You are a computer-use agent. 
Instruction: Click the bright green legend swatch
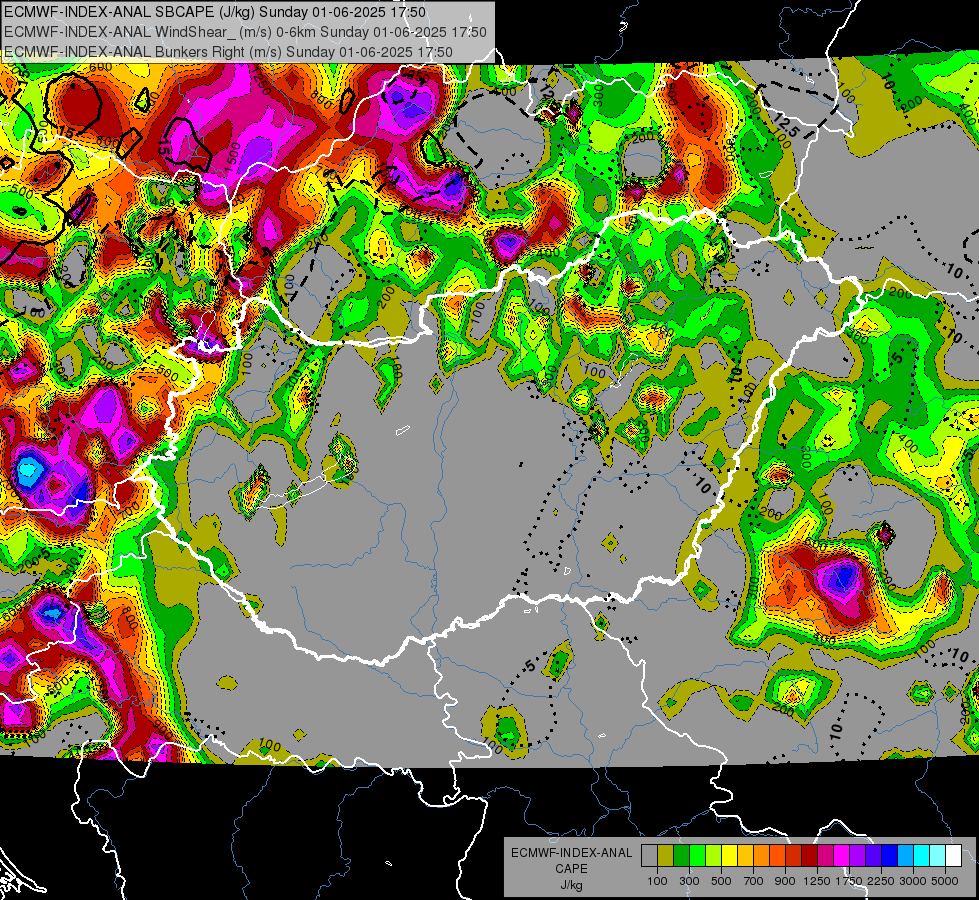697,855
